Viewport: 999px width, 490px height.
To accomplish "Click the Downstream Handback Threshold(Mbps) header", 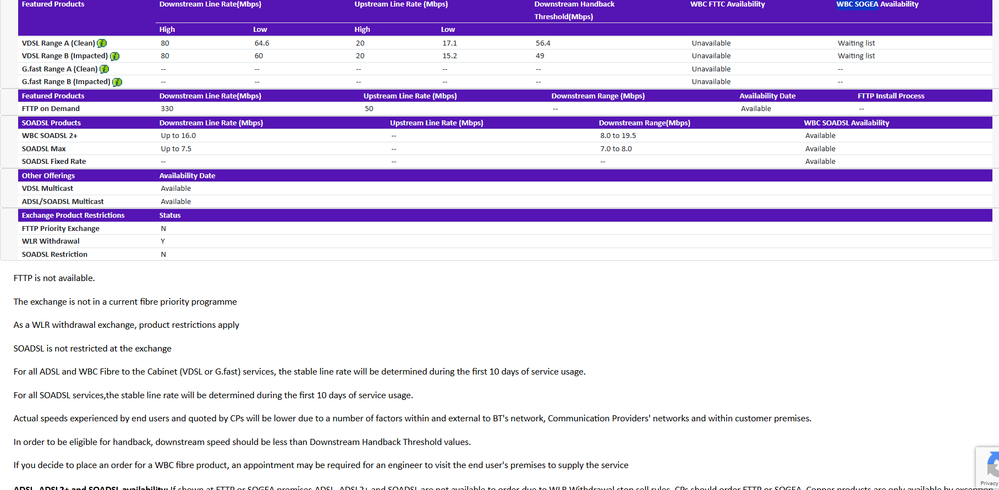I will tap(575, 11).
